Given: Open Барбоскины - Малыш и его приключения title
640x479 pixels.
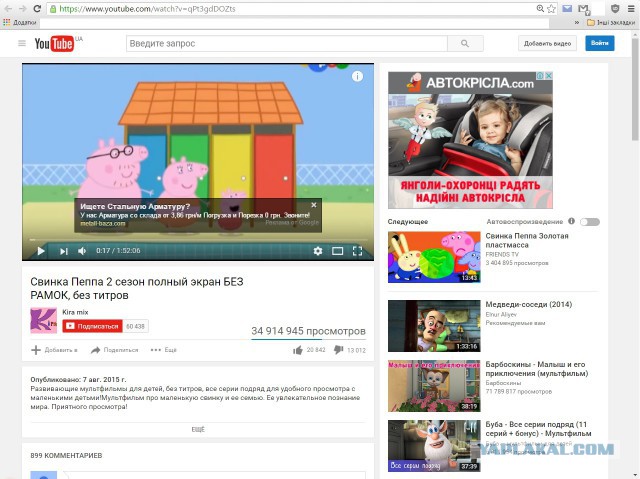Looking at the screenshot, I should (537, 369).
